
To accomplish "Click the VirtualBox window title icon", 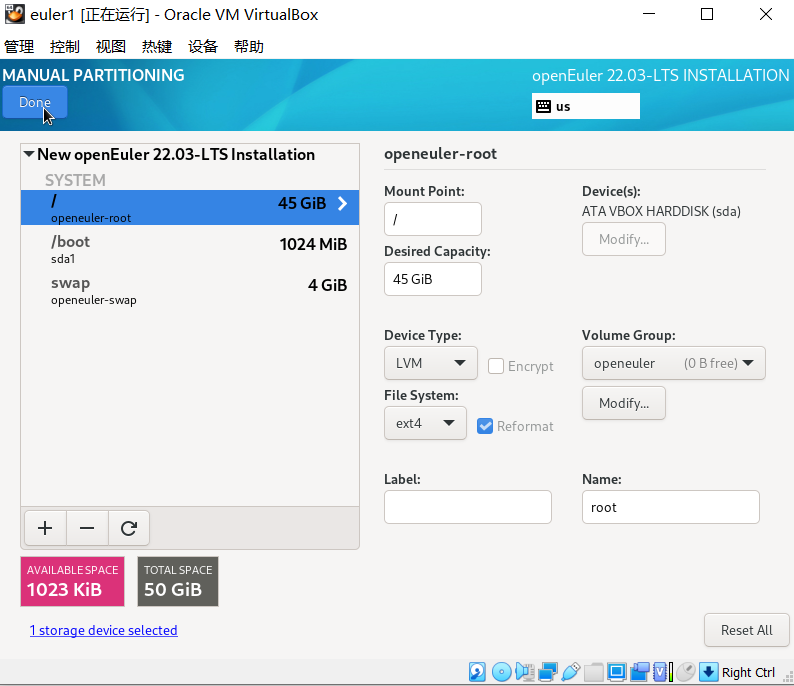I will (x=14, y=14).
